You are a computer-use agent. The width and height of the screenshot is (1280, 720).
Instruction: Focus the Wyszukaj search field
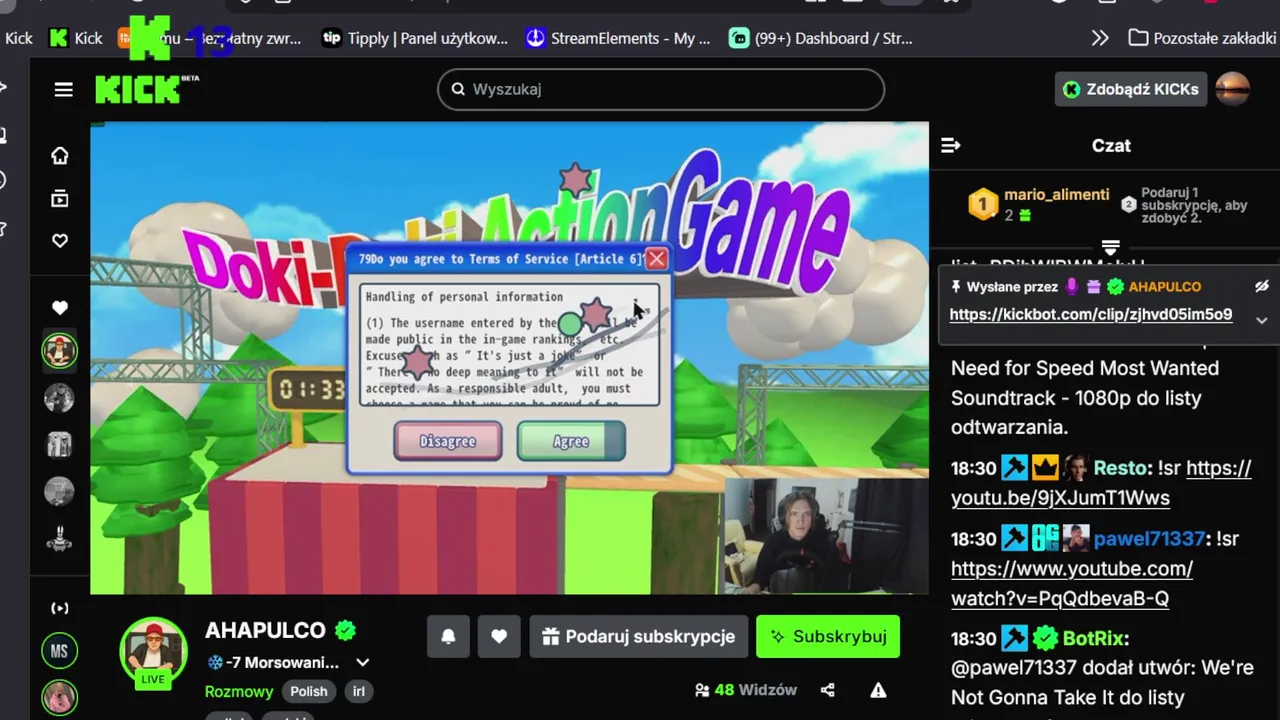coord(661,89)
